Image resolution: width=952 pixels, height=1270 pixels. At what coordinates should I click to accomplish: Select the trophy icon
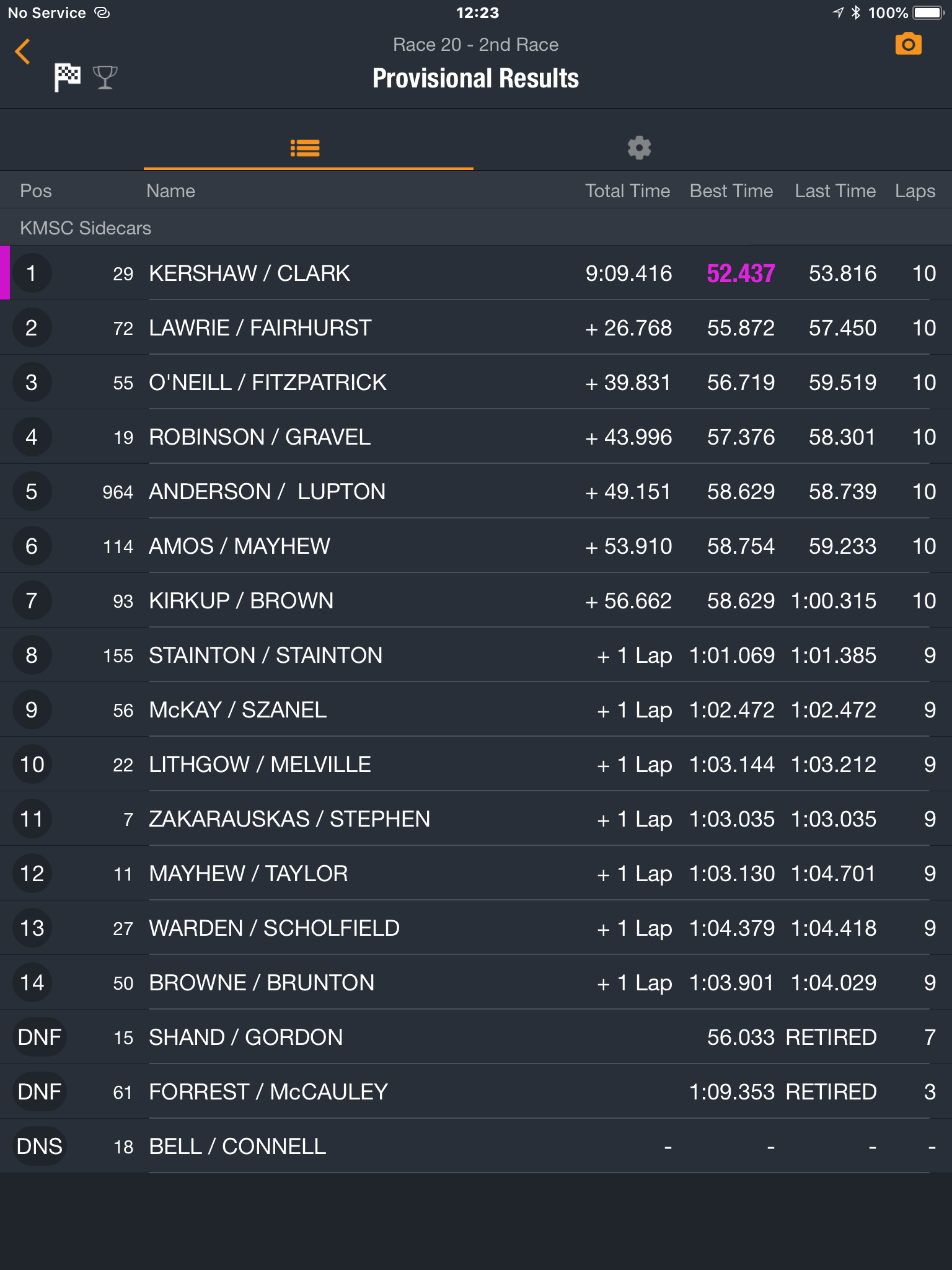tap(105, 78)
